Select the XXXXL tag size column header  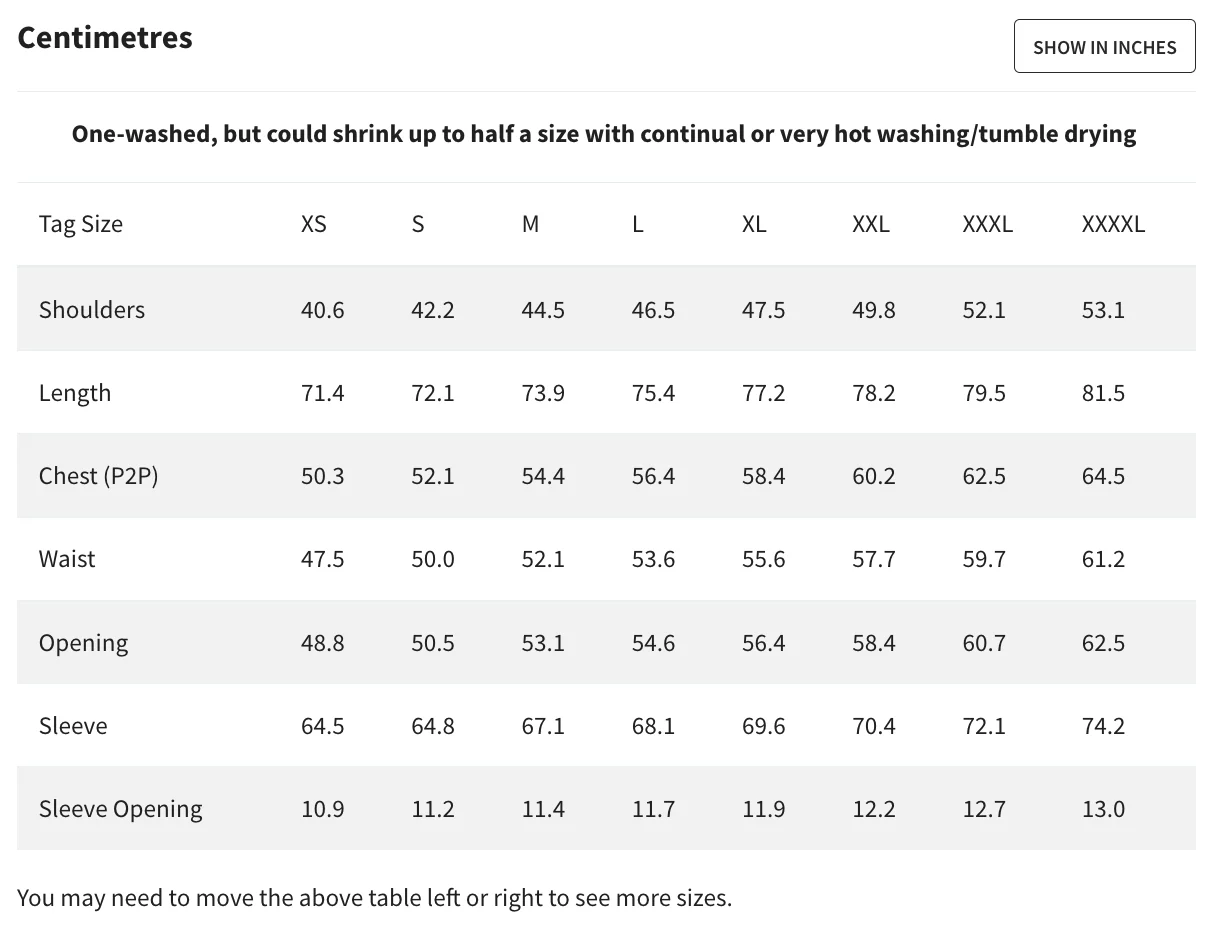tap(1113, 224)
